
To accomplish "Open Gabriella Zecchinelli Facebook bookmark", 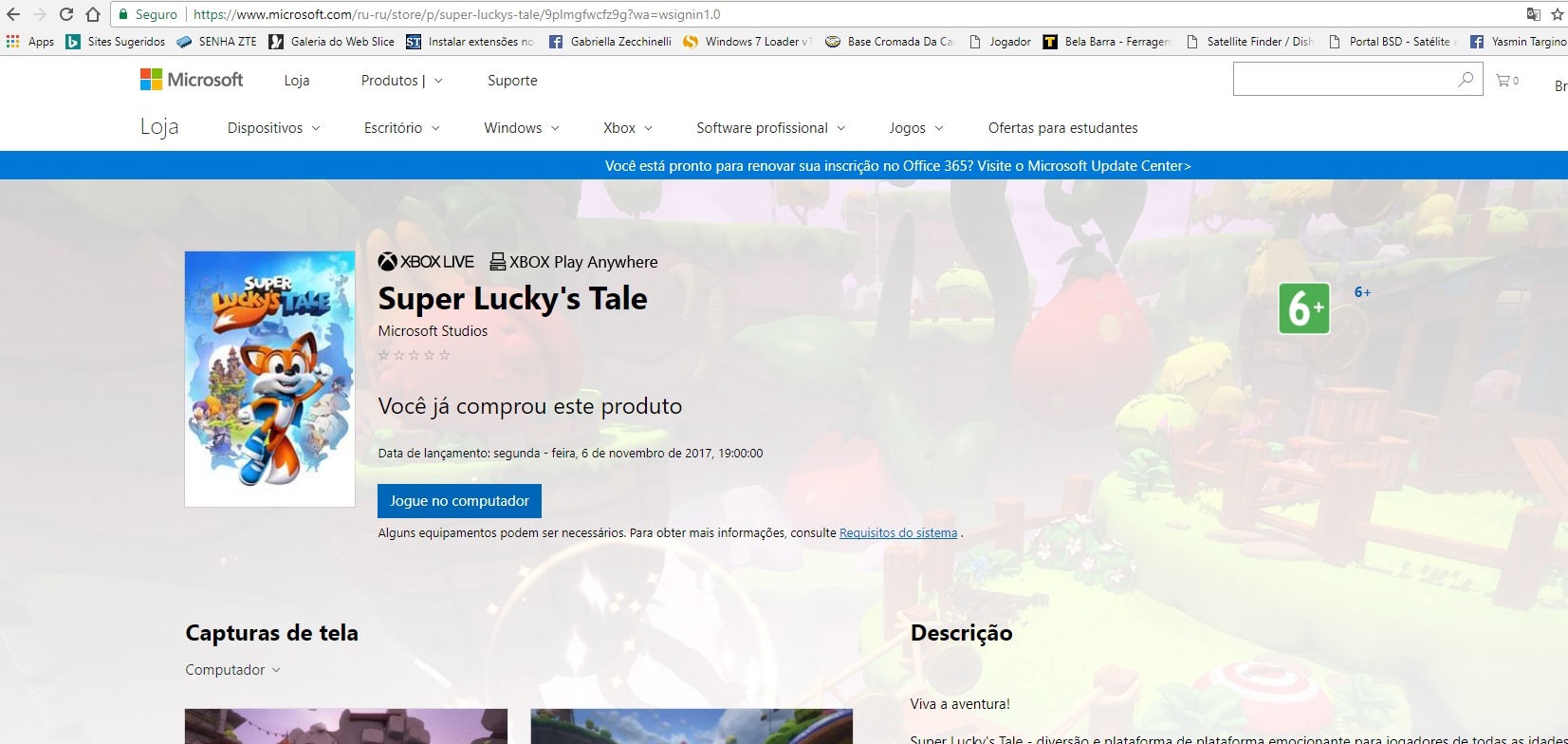I will 610,42.
